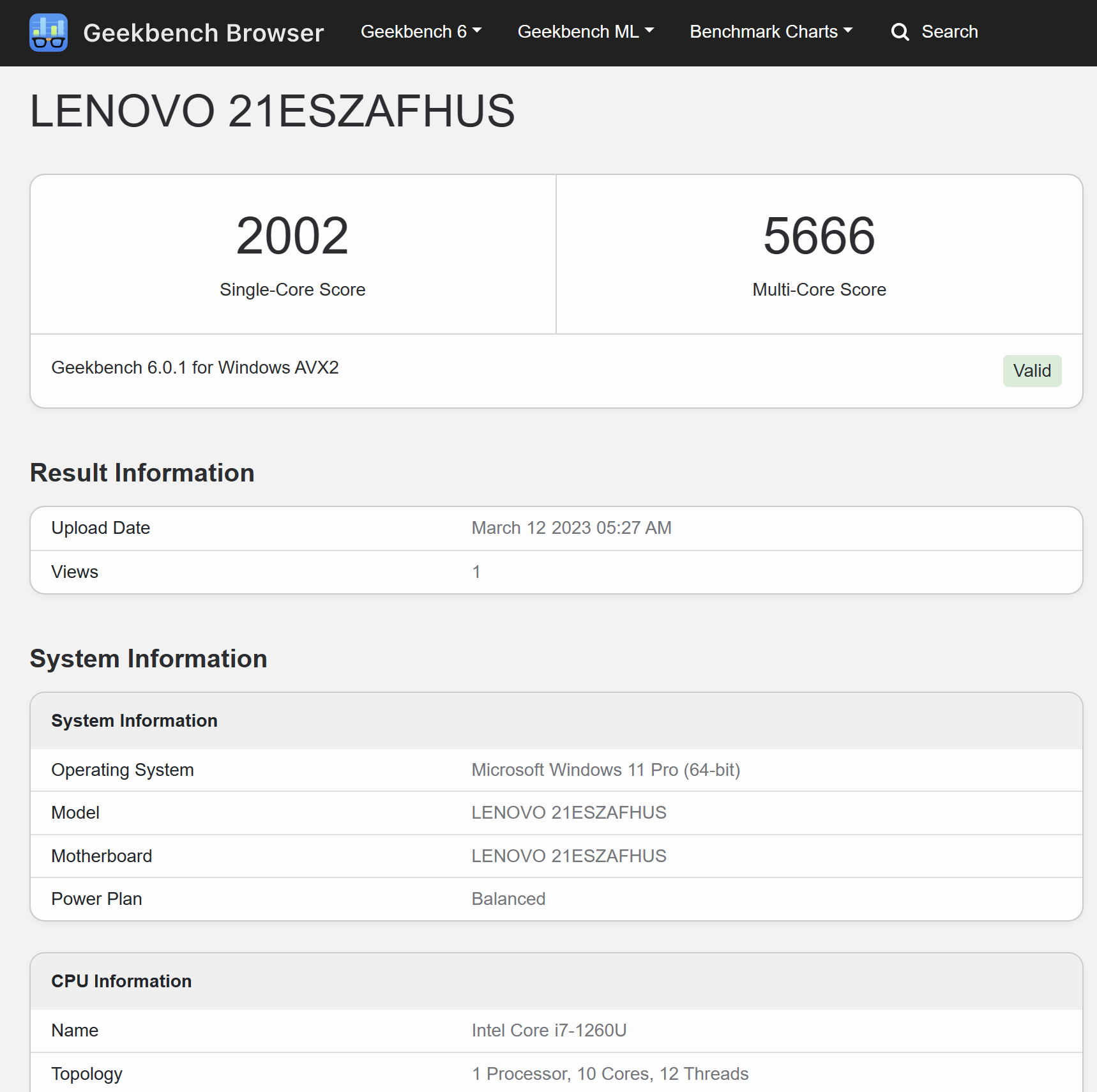Click the Search link in navbar
1097x1092 pixels.
click(x=949, y=31)
